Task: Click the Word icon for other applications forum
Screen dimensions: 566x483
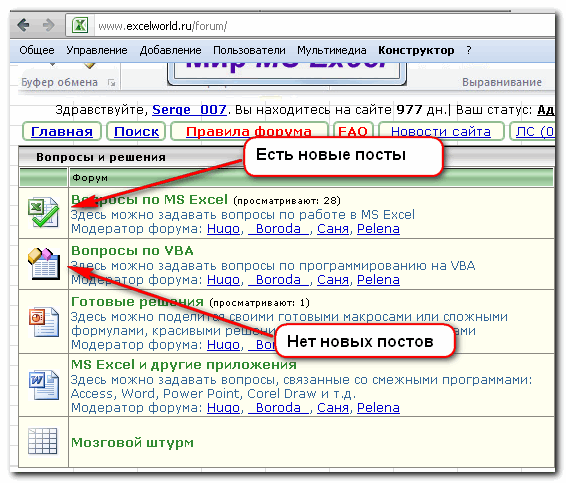Action: click(44, 385)
